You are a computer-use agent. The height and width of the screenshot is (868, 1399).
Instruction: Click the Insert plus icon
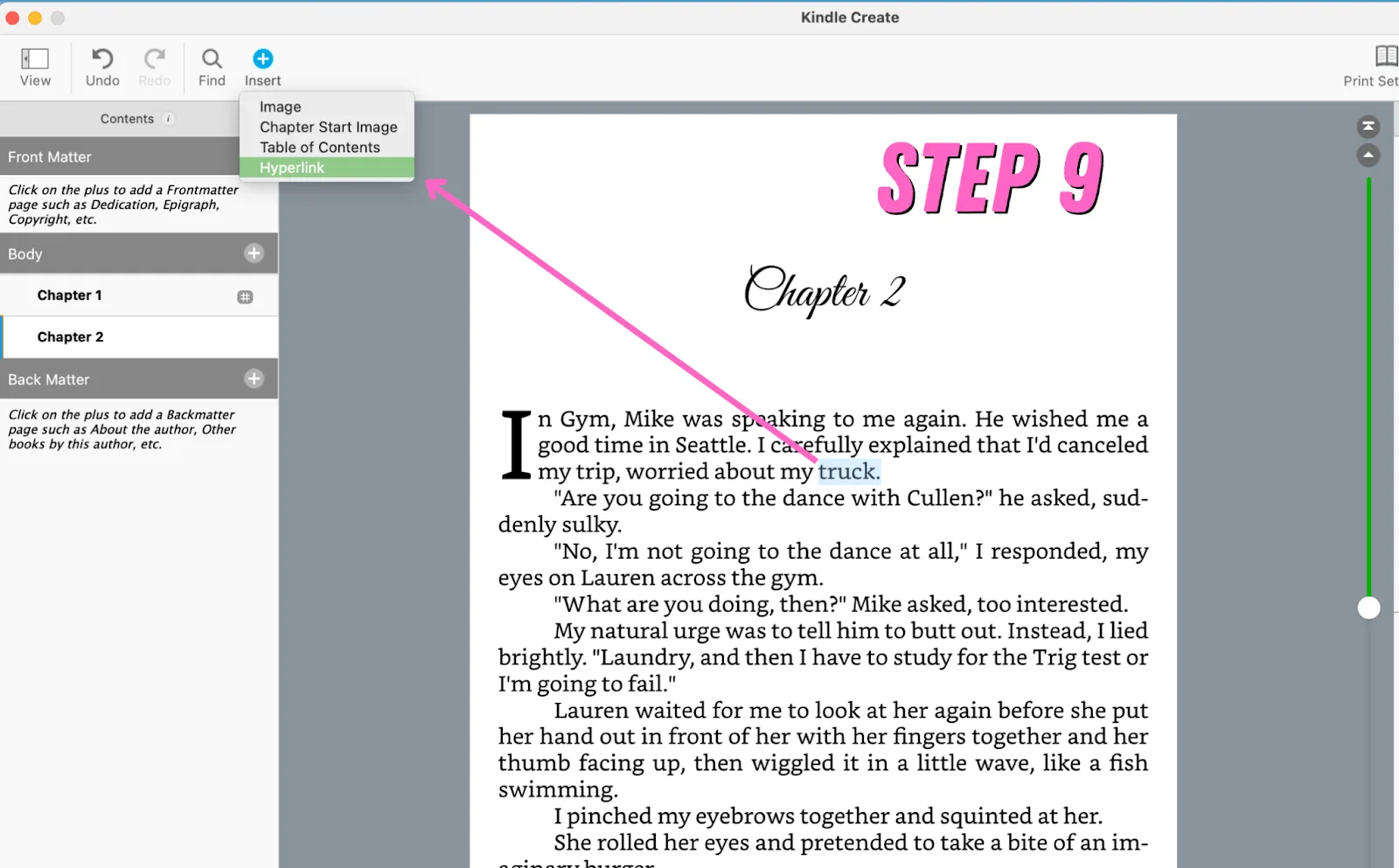(263, 59)
